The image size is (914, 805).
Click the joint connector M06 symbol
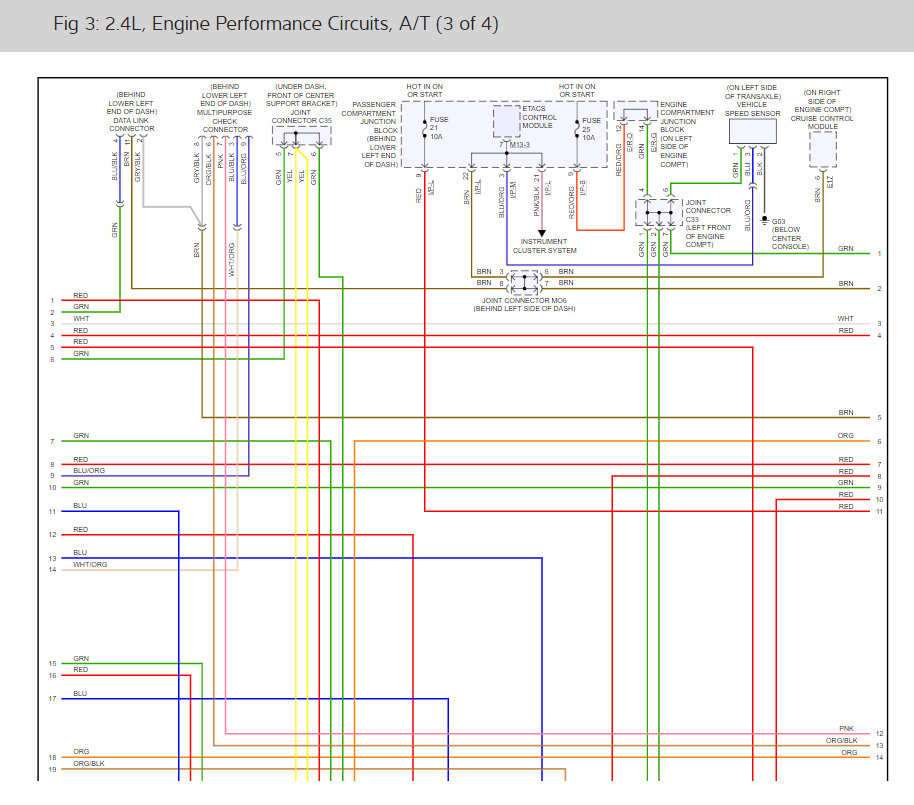tap(524, 283)
